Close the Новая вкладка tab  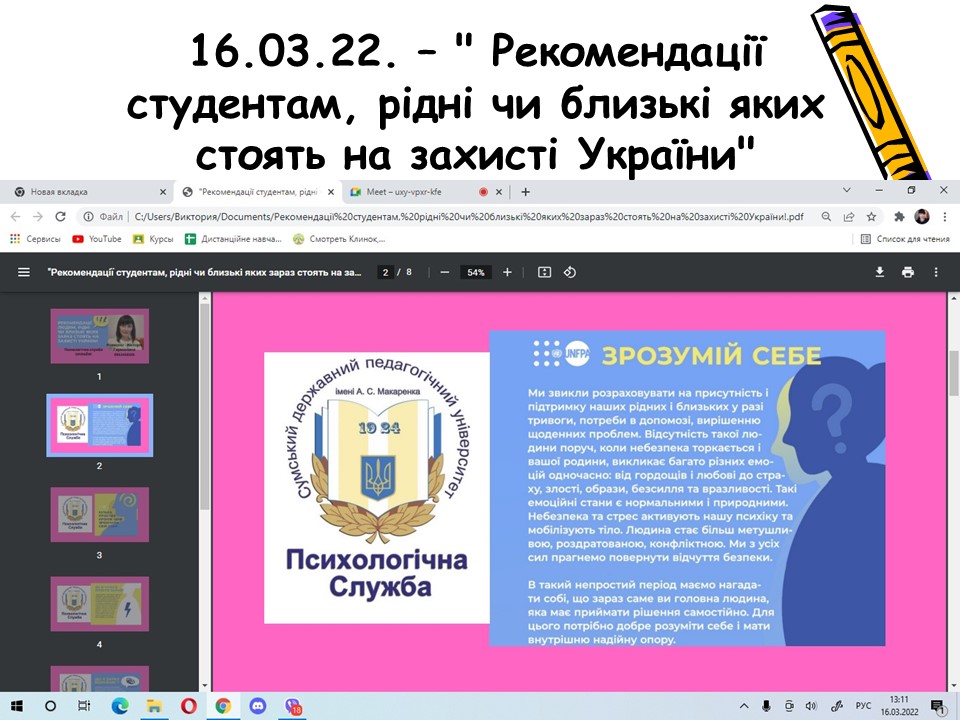pos(163,192)
